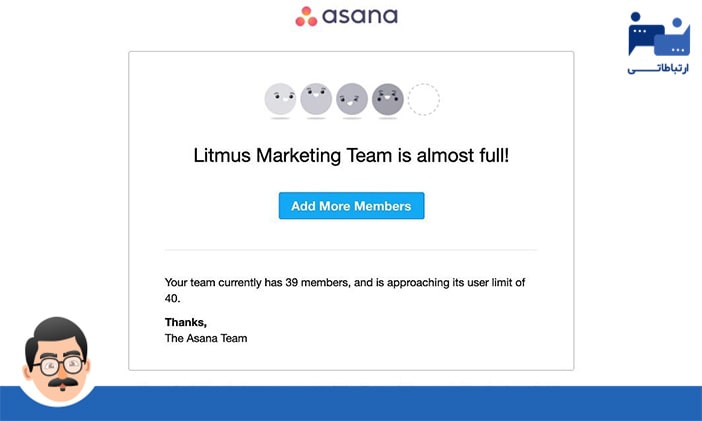
Task: Click the cartoon man with glasses avatar
Action: (58, 357)
